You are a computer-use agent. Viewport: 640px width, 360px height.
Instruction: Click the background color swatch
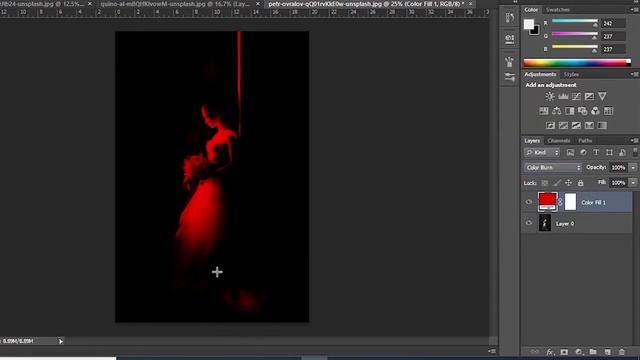[535, 31]
